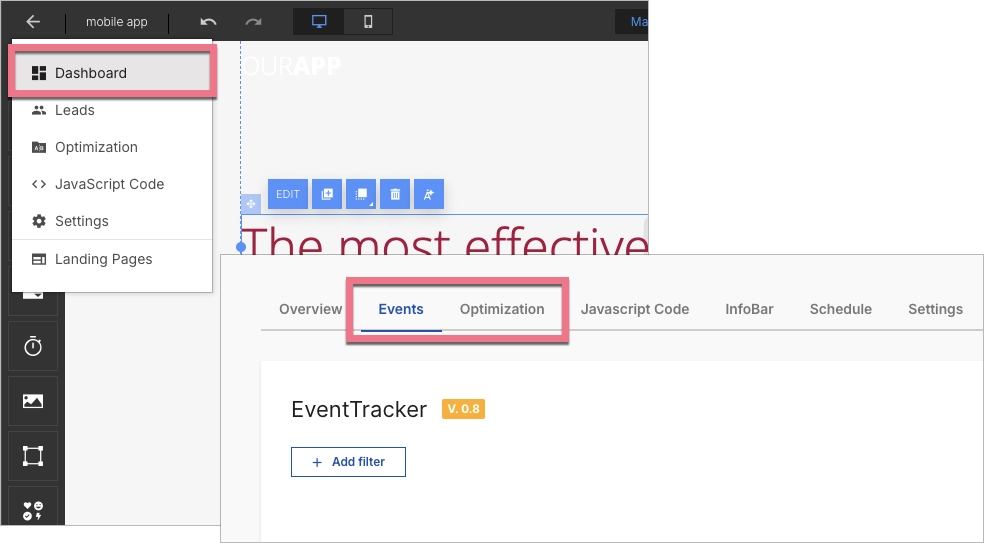Select the image widget in the sidebar
The height and width of the screenshot is (543, 984).
[33, 401]
